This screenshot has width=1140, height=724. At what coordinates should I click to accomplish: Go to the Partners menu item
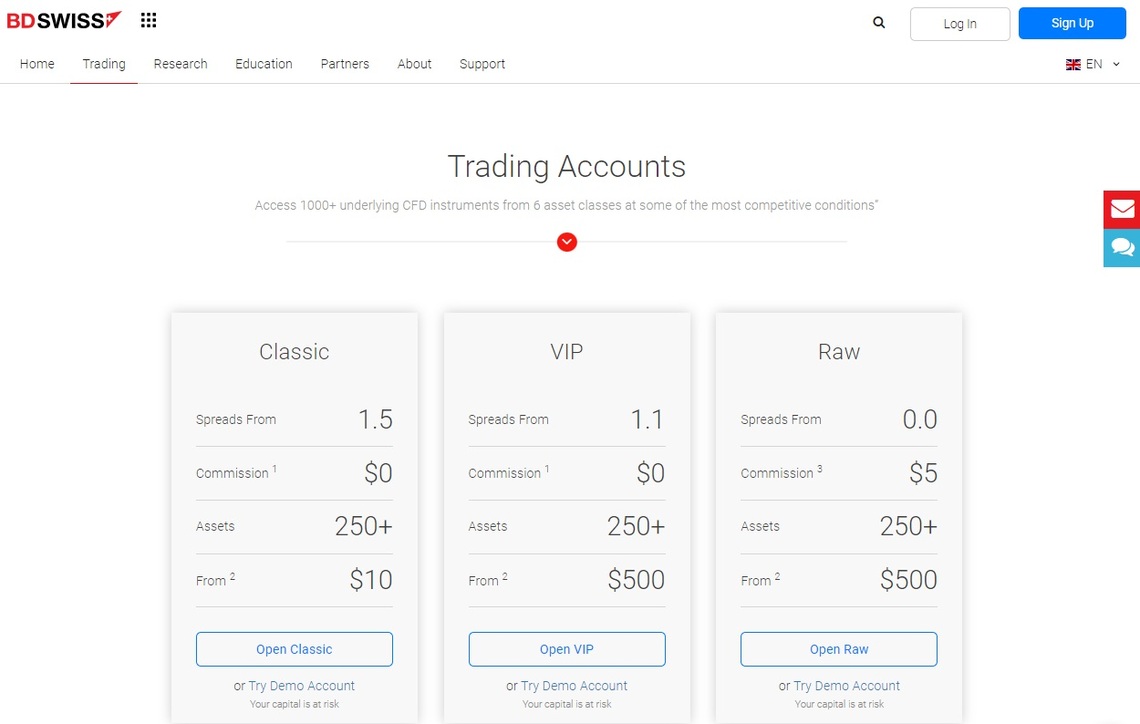tap(345, 64)
